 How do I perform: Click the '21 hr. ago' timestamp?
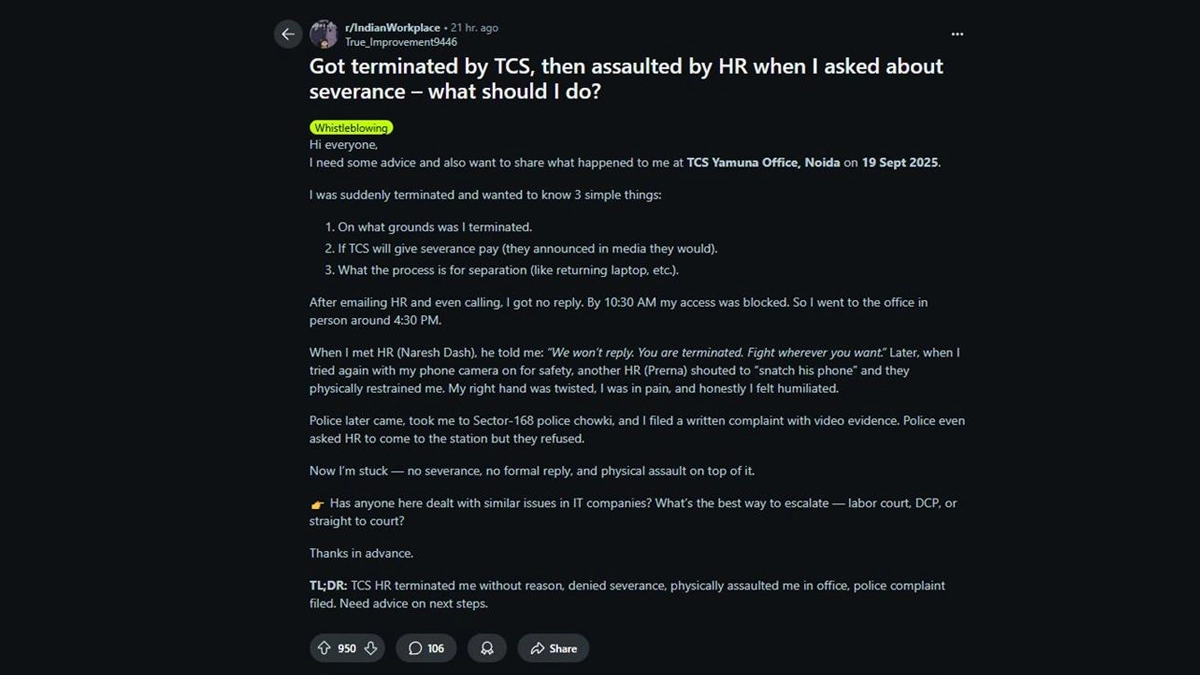click(x=474, y=28)
